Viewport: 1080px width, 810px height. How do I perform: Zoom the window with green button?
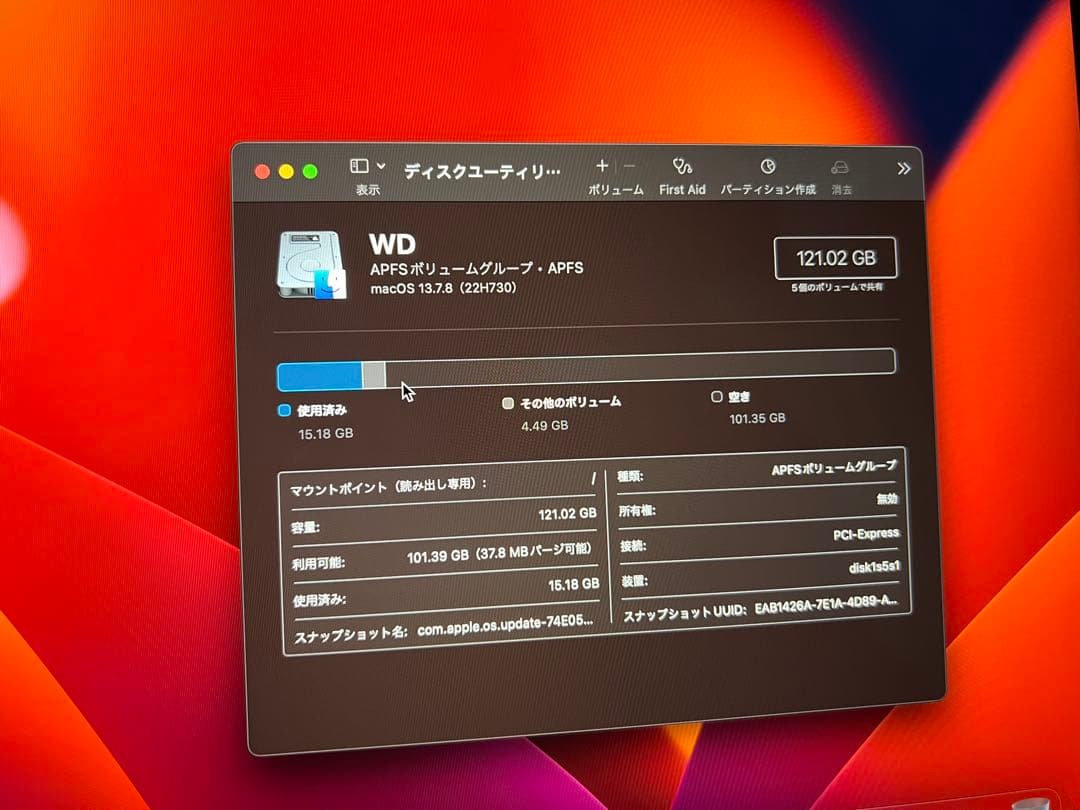pyautogui.click(x=310, y=172)
